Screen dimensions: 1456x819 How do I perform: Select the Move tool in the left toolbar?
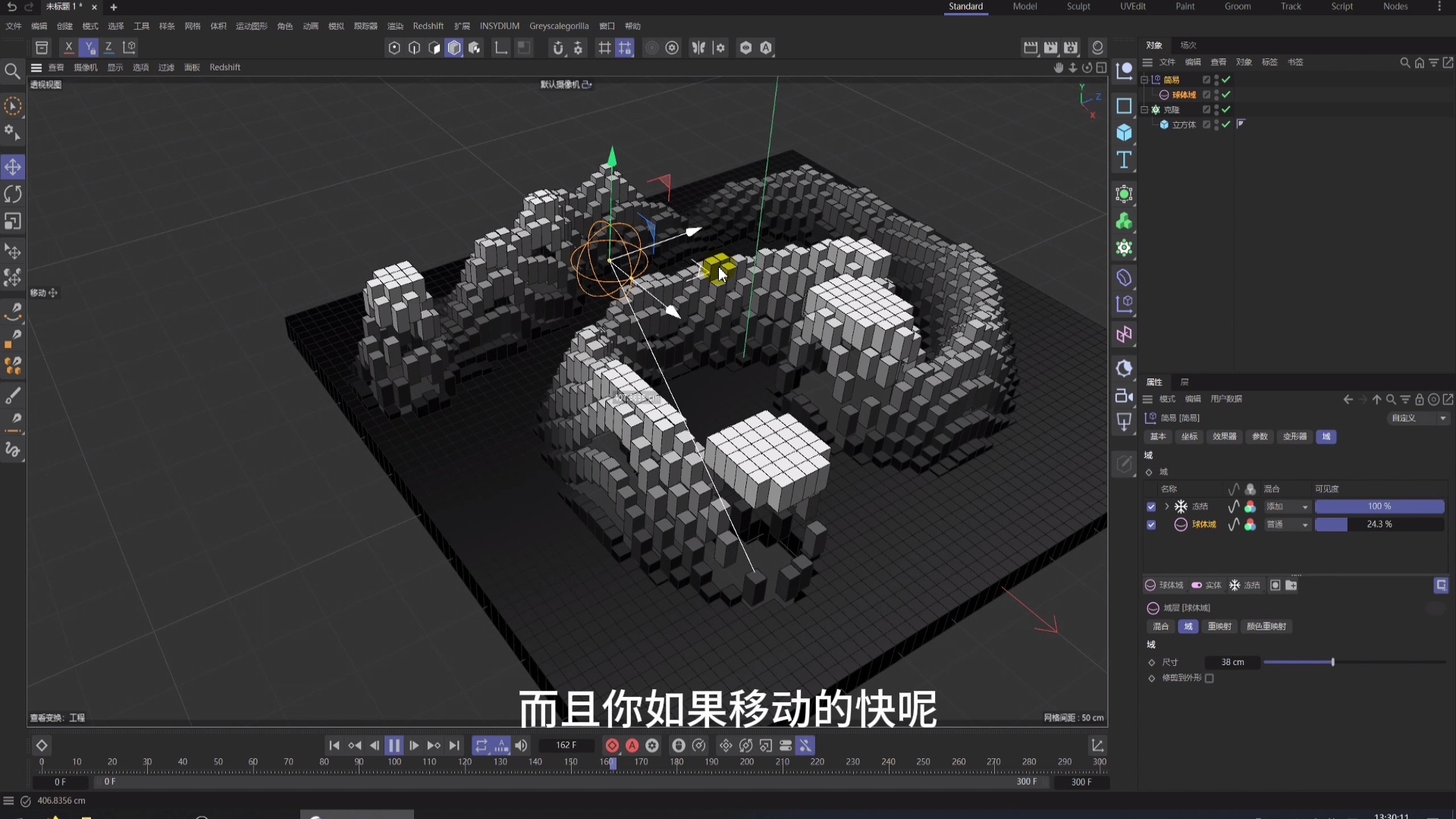coord(12,167)
